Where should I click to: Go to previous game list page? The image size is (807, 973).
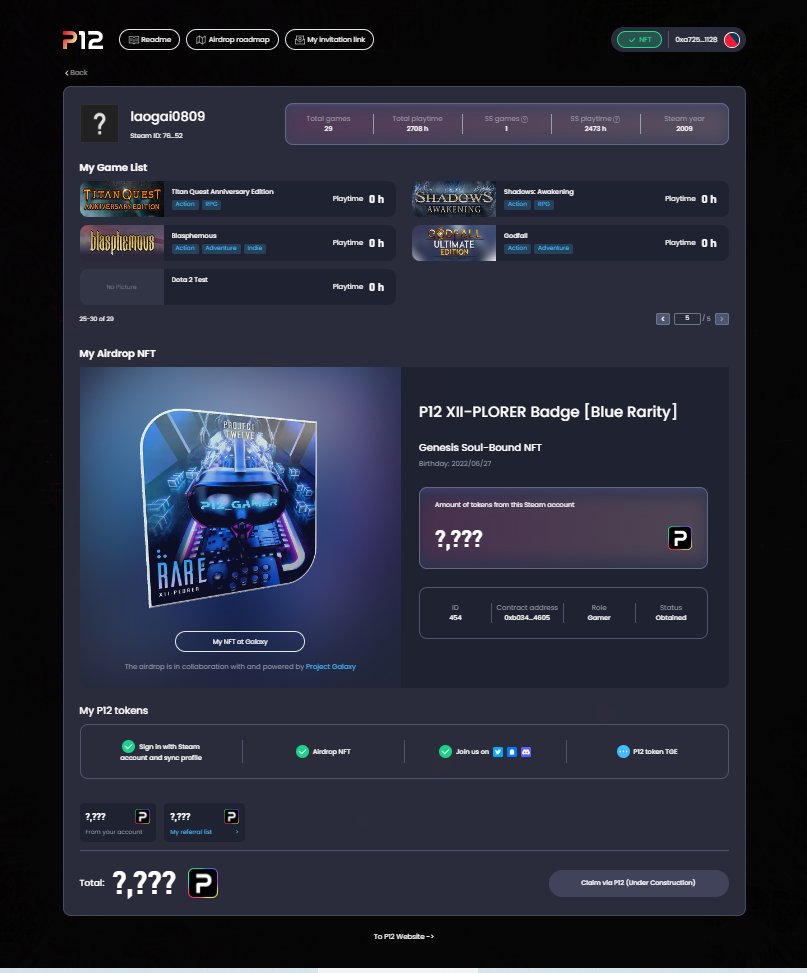[x=663, y=319]
